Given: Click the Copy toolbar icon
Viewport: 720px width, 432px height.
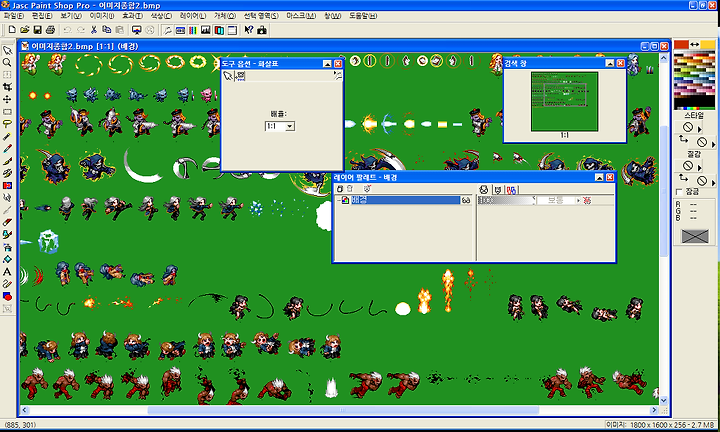Looking at the screenshot, I should click(107, 30).
